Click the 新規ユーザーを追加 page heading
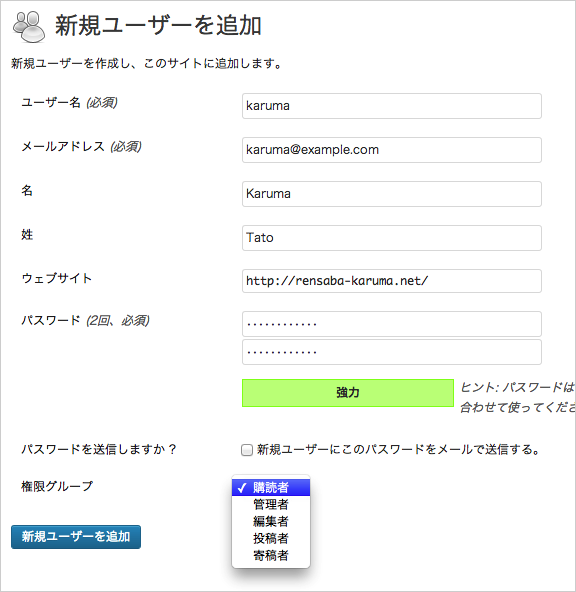576x592 pixels. click(158, 26)
